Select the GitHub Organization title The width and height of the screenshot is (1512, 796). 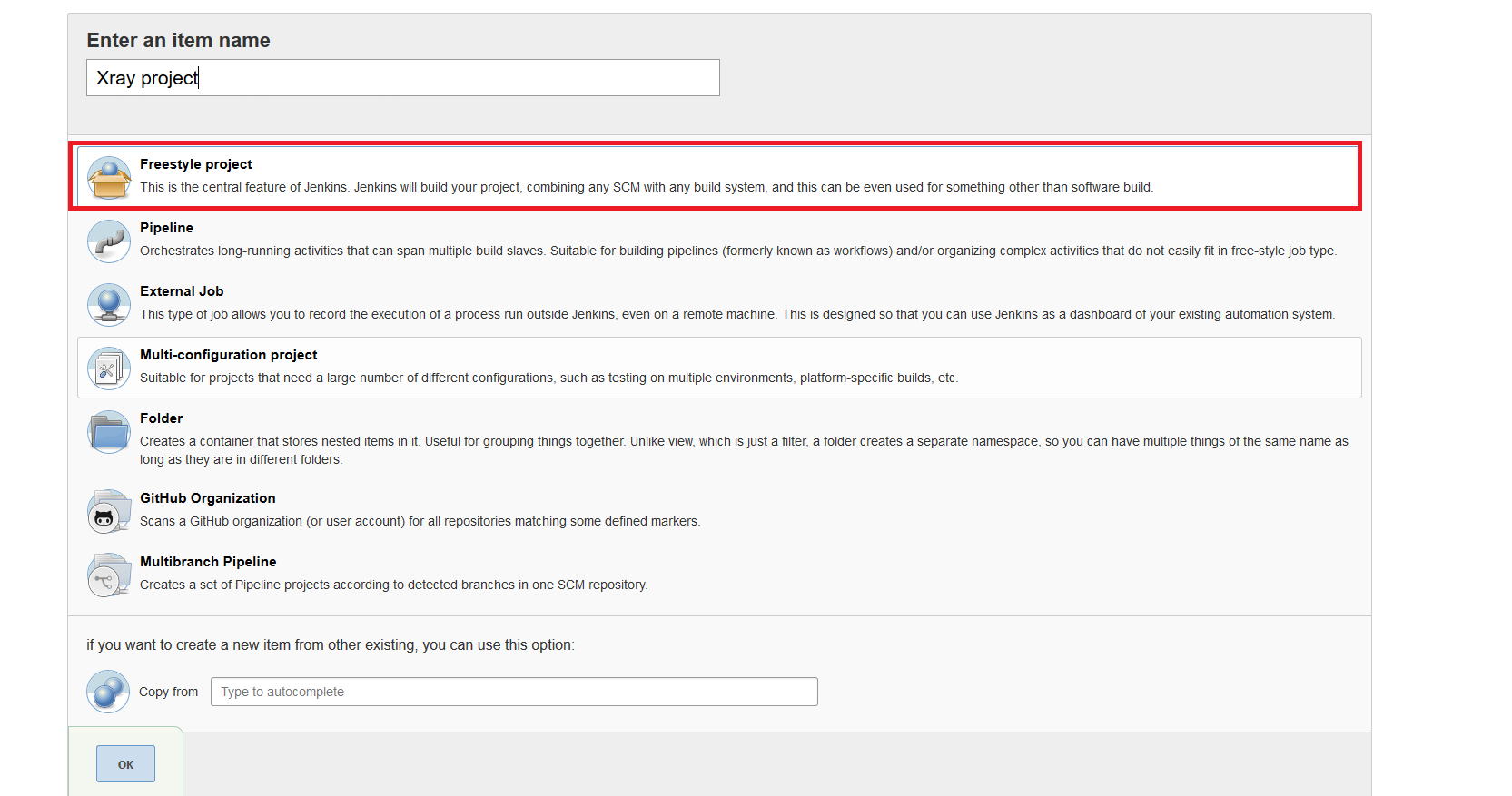click(208, 498)
